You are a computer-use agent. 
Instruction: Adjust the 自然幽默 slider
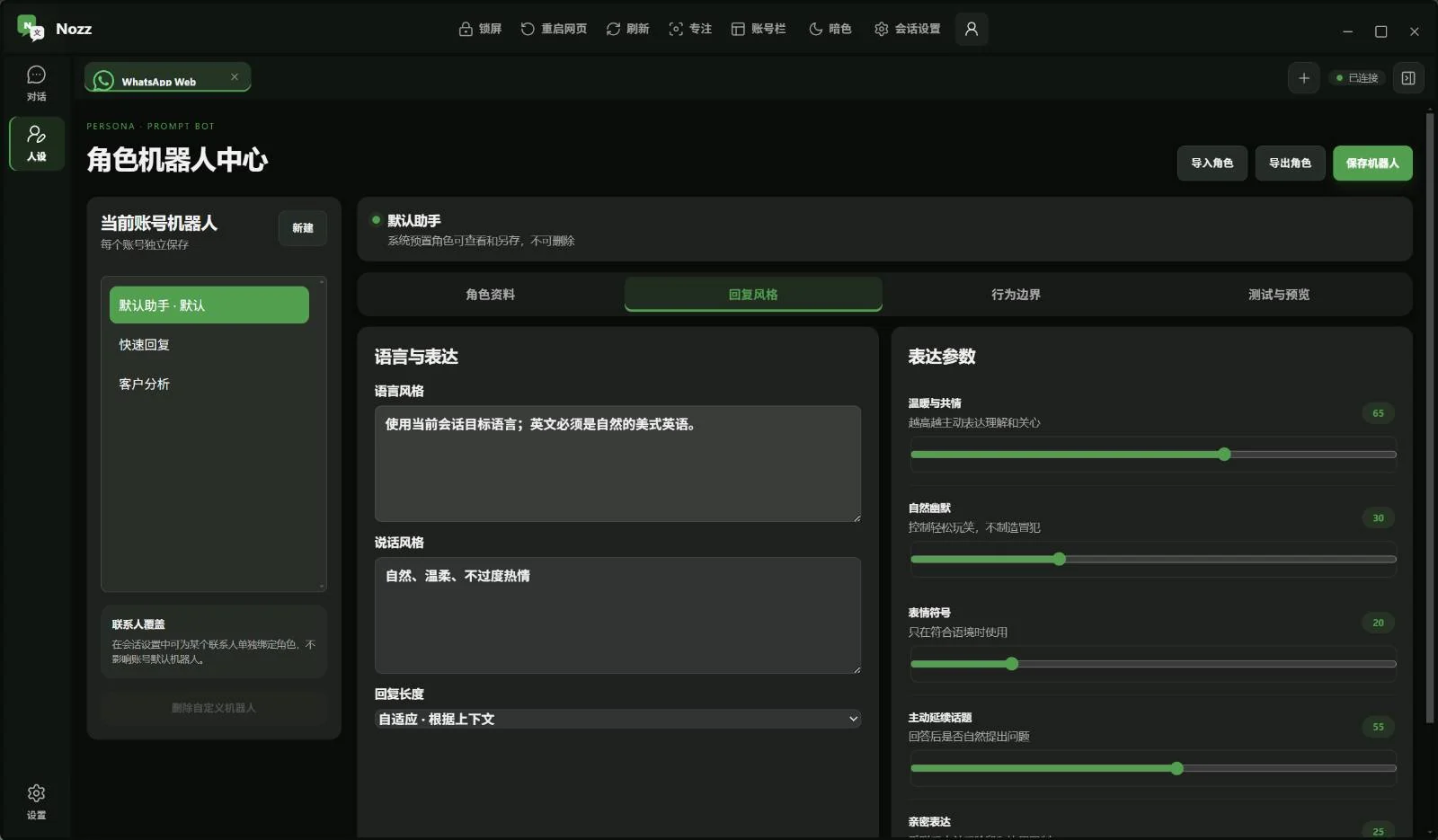coord(1153,559)
